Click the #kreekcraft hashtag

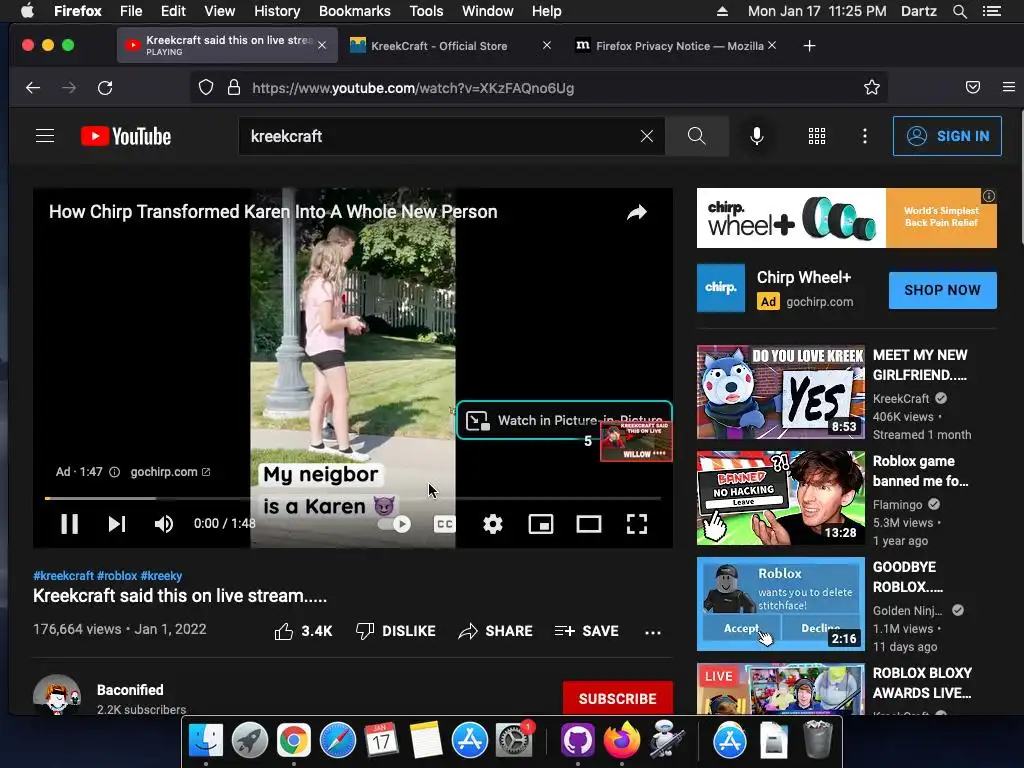[x=63, y=575]
